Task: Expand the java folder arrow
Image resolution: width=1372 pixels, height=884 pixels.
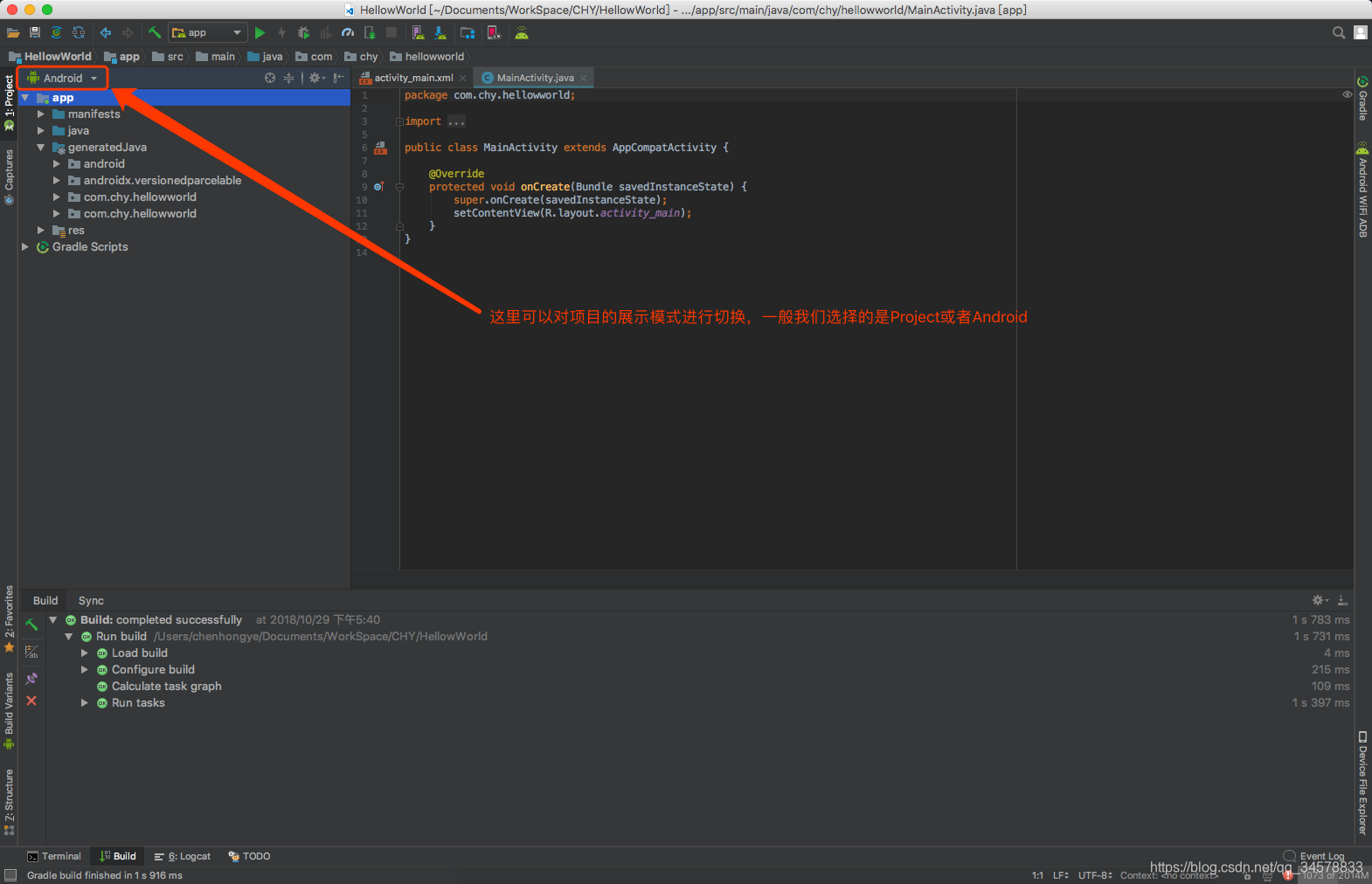Action: click(40, 131)
